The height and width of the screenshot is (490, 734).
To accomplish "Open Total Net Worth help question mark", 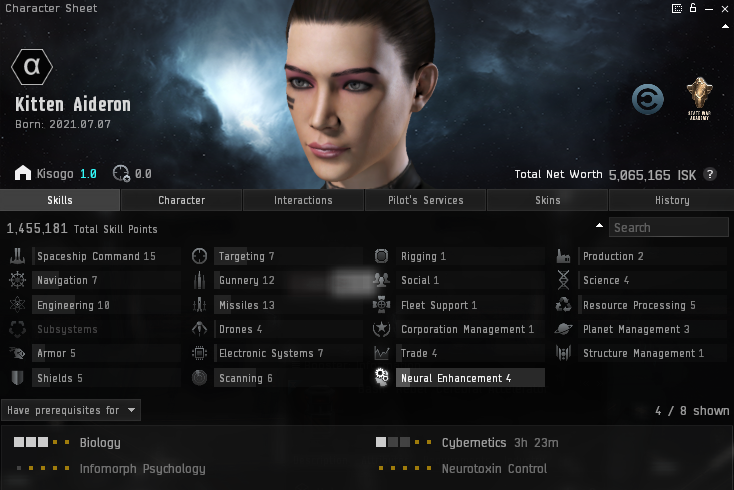I will pyautogui.click(x=710, y=174).
